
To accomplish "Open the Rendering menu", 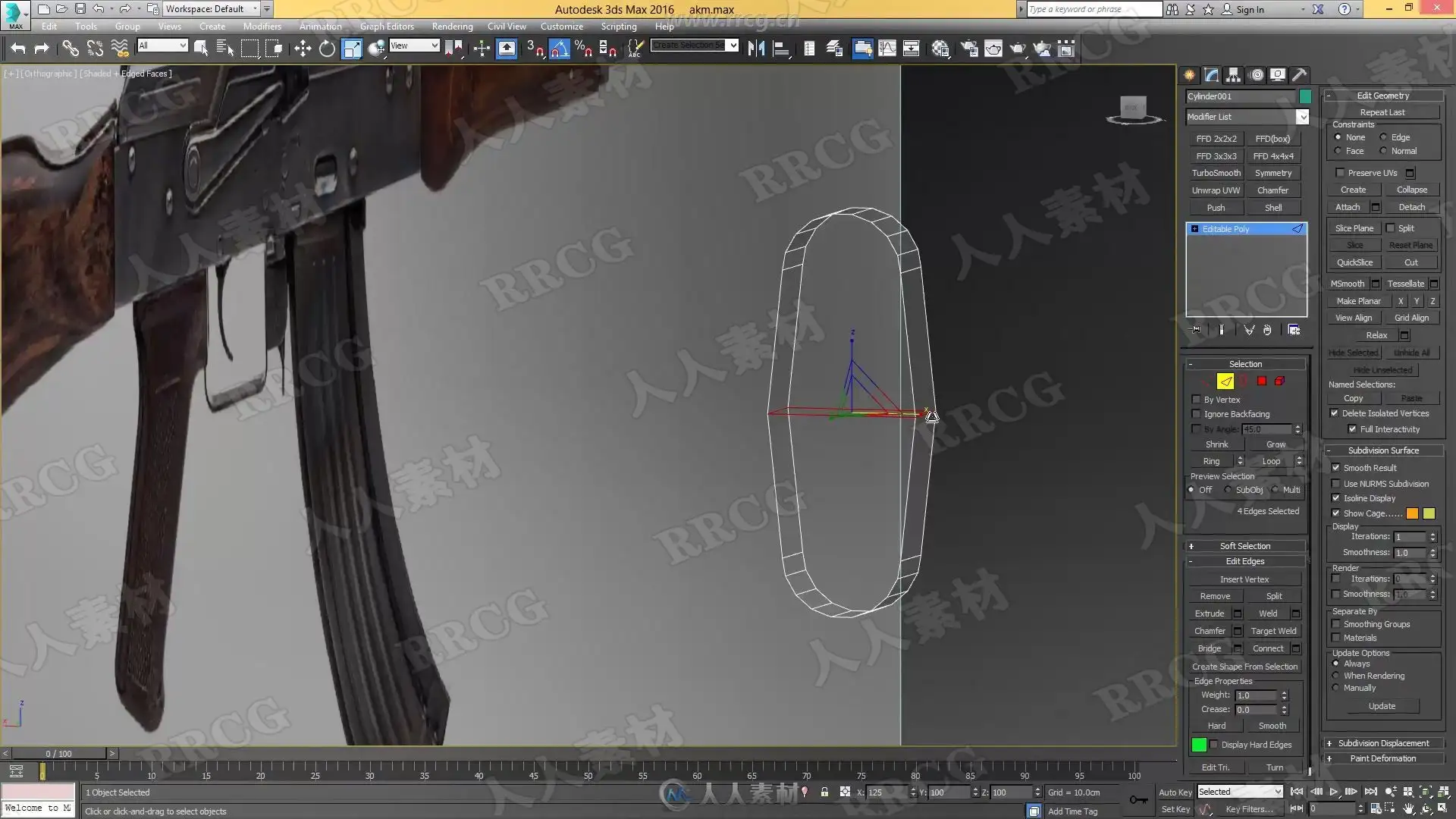I will pos(452,26).
